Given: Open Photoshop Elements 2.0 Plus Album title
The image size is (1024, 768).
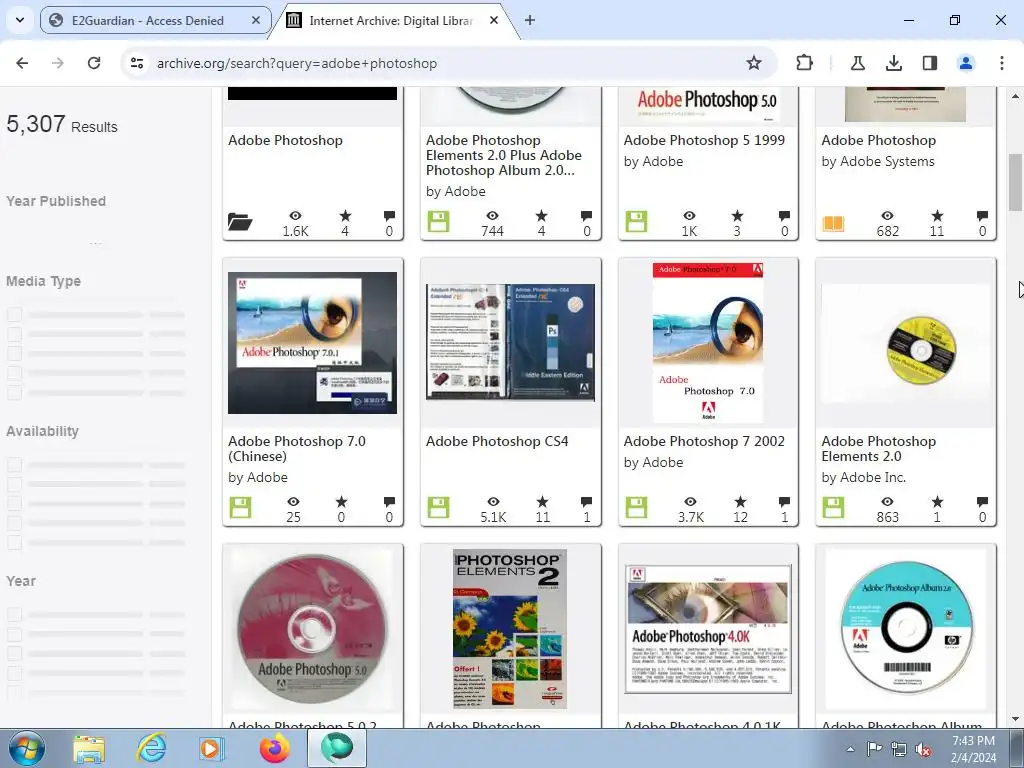Looking at the screenshot, I should pos(504,155).
